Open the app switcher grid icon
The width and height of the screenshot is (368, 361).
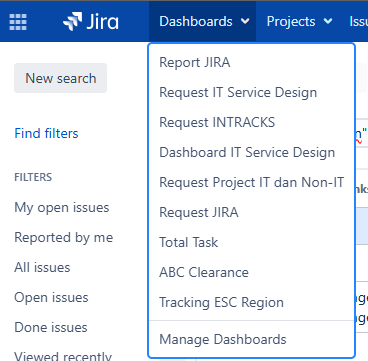(18, 22)
